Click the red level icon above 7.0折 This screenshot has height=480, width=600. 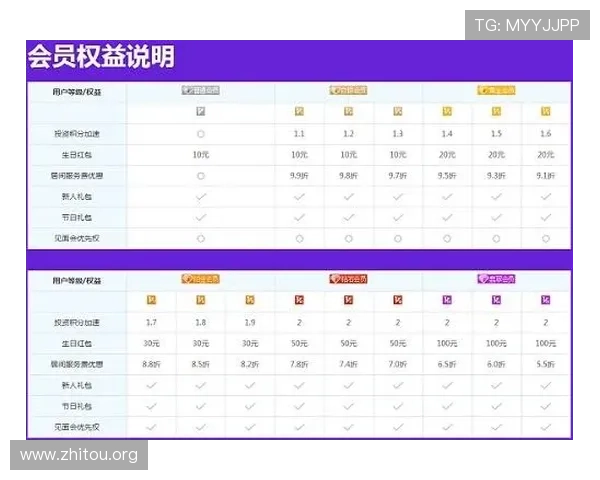(x=398, y=300)
